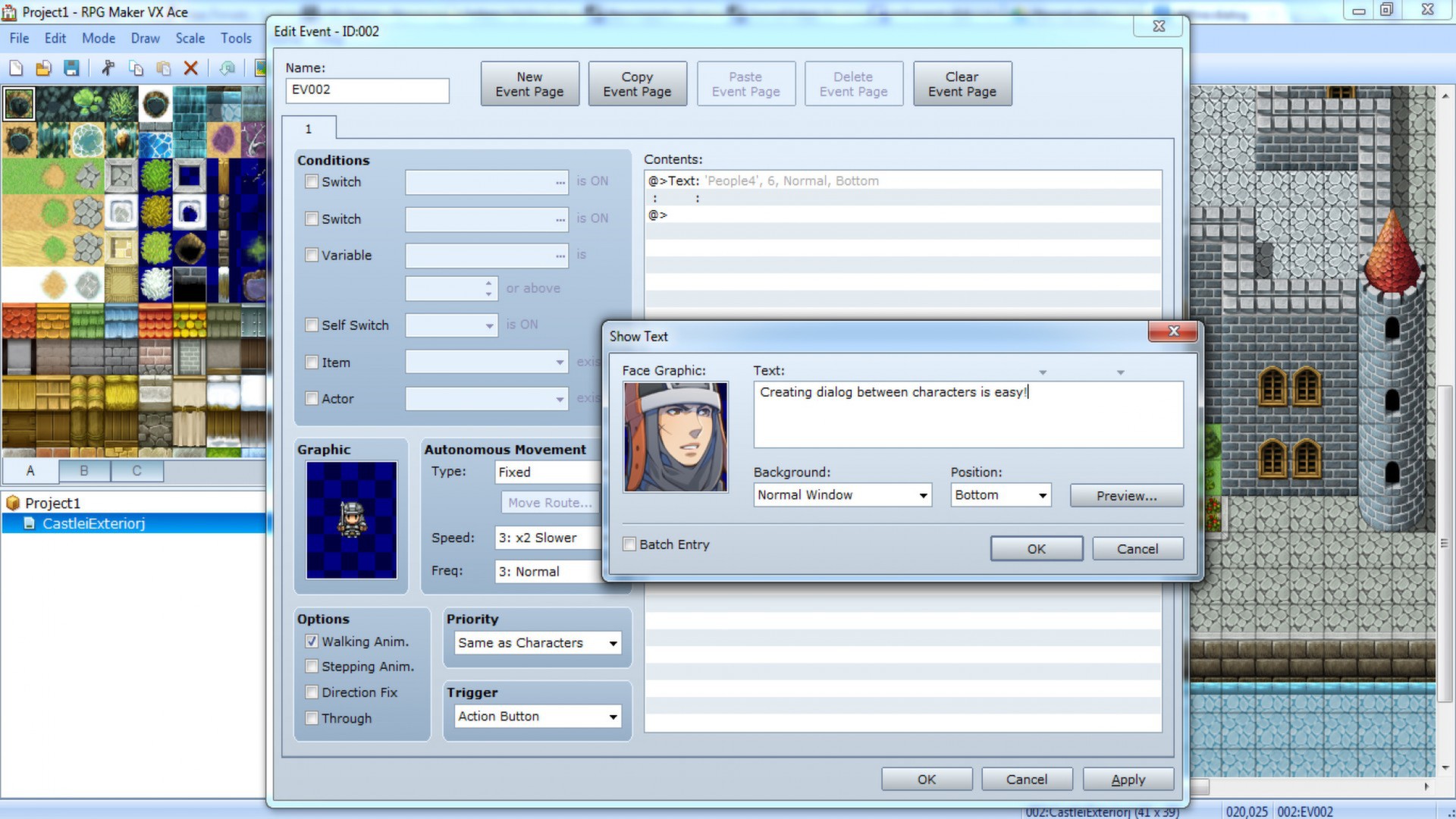
Task: Click the Preview button in Show Text
Action: pos(1127,495)
